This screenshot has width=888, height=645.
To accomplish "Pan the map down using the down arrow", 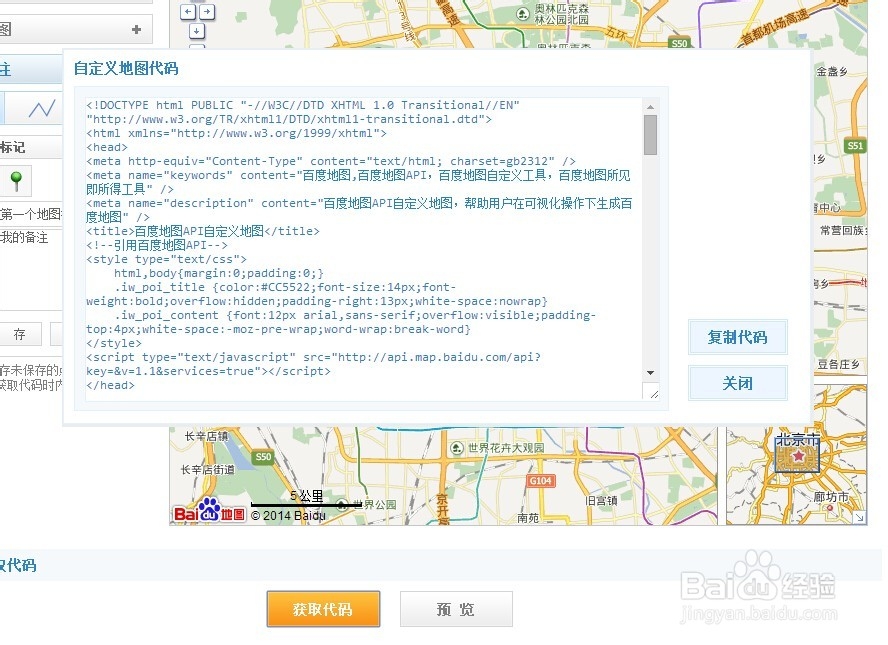I will (x=197, y=32).
